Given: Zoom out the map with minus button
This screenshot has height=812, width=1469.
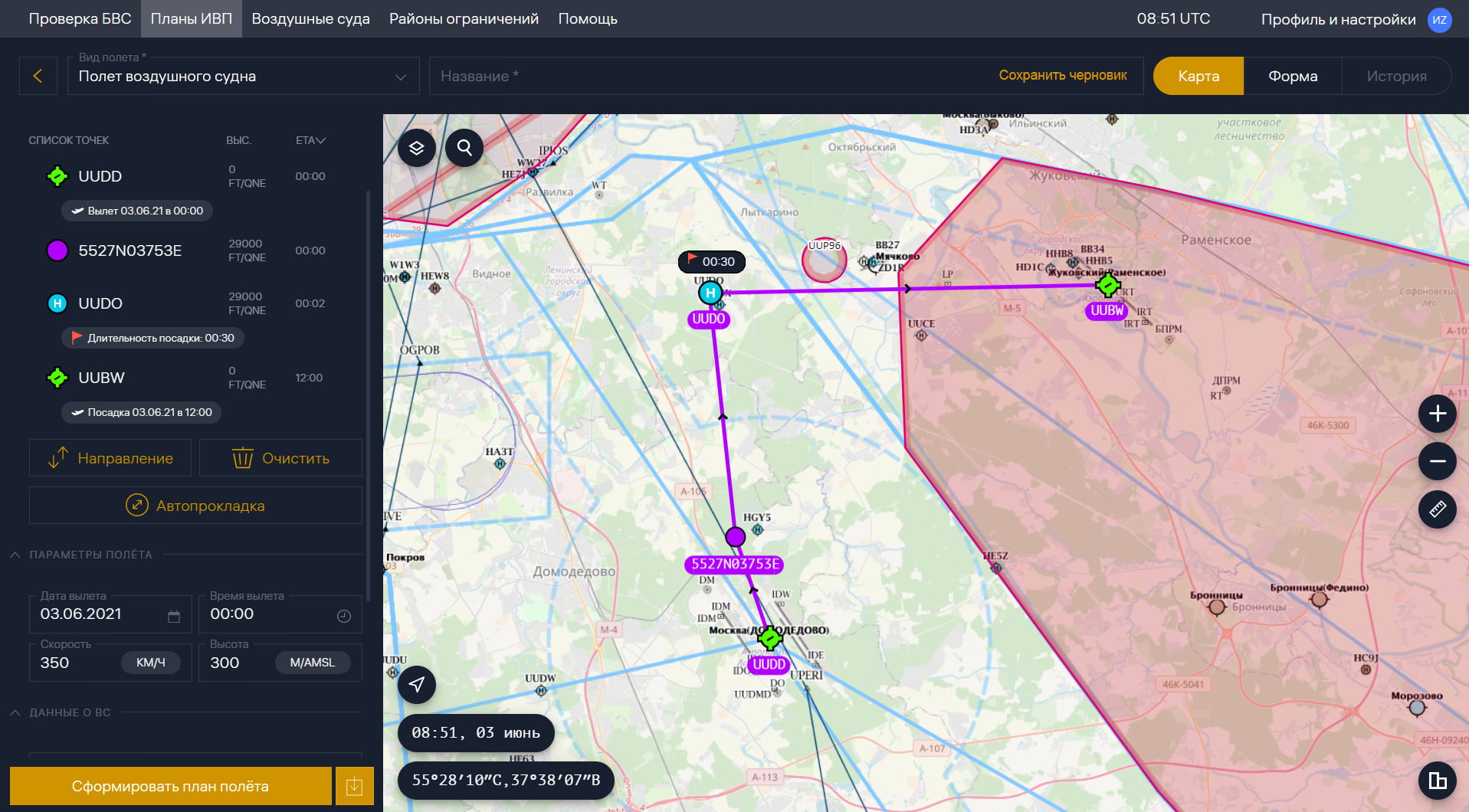Looking at the screenshot, I should pyautogui.click(x=1437, y=461).
